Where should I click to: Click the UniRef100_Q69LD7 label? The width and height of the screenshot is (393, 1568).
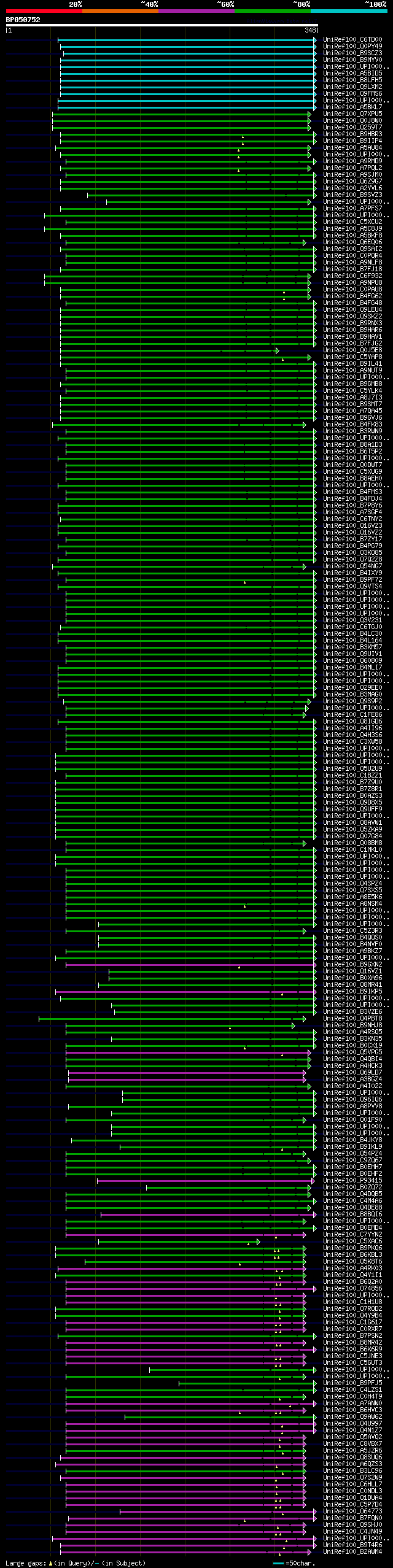pos(352,1073)
